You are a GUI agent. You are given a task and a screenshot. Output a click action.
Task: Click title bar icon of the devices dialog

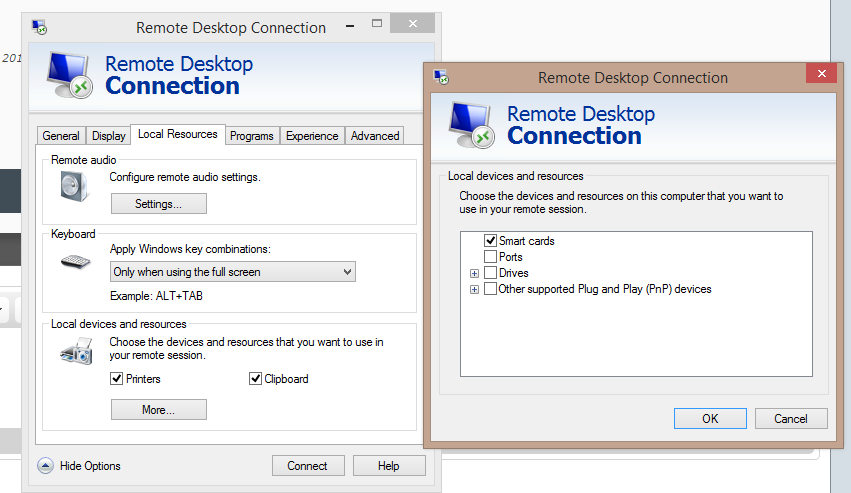coord(441,77)
